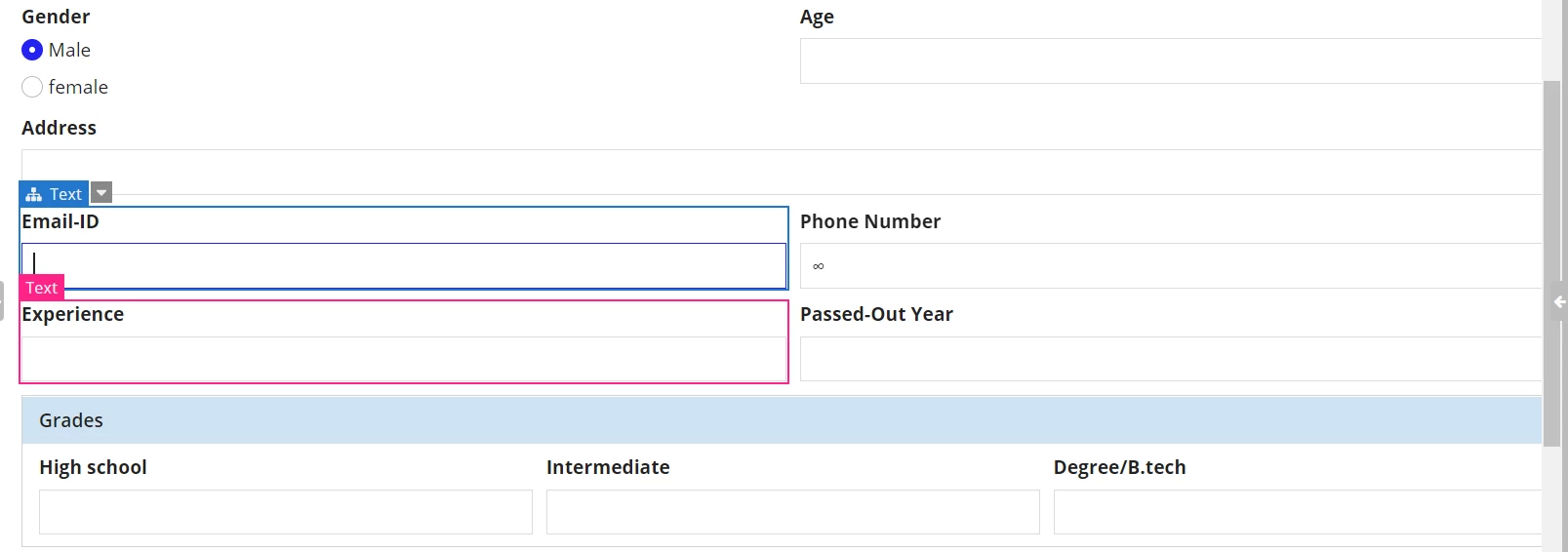1568x552 pixels.
Task: Click the blue Text component tag
Action: (x=54, y=193)
